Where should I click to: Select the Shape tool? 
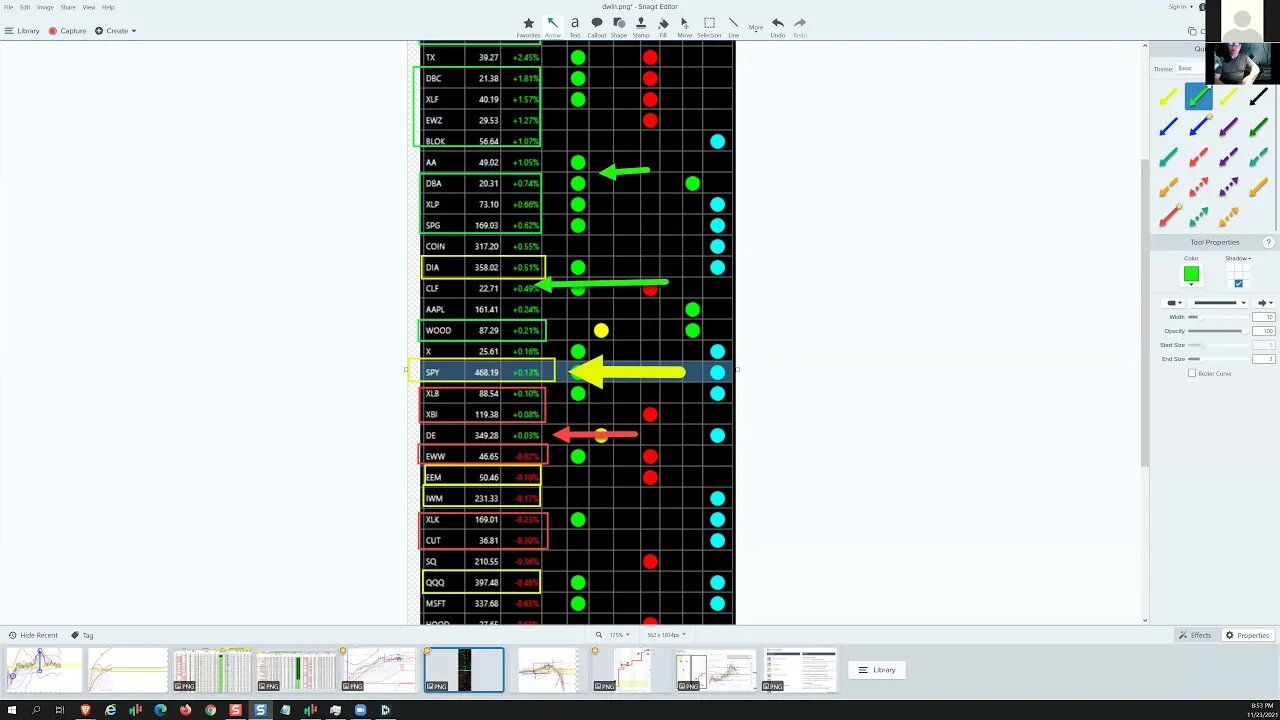pos(619,26)
